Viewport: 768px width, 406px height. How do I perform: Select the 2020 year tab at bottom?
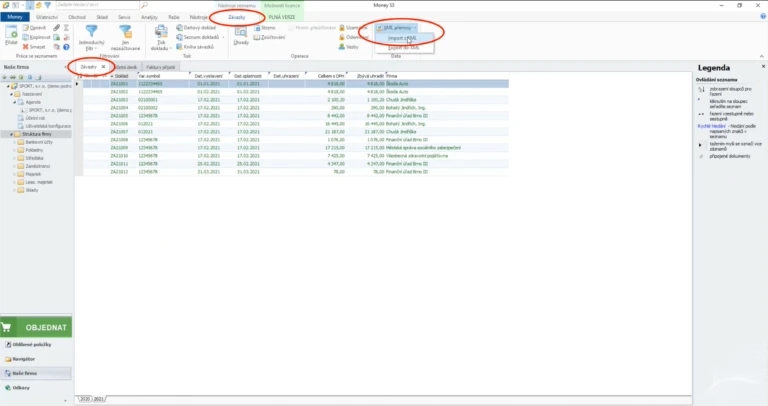tap(85, 399)
